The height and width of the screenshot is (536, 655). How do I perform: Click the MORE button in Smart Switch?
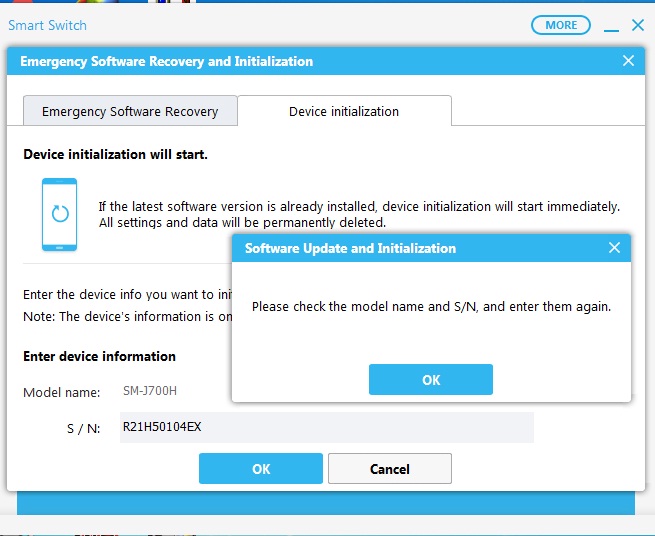[x=561, y=25]
